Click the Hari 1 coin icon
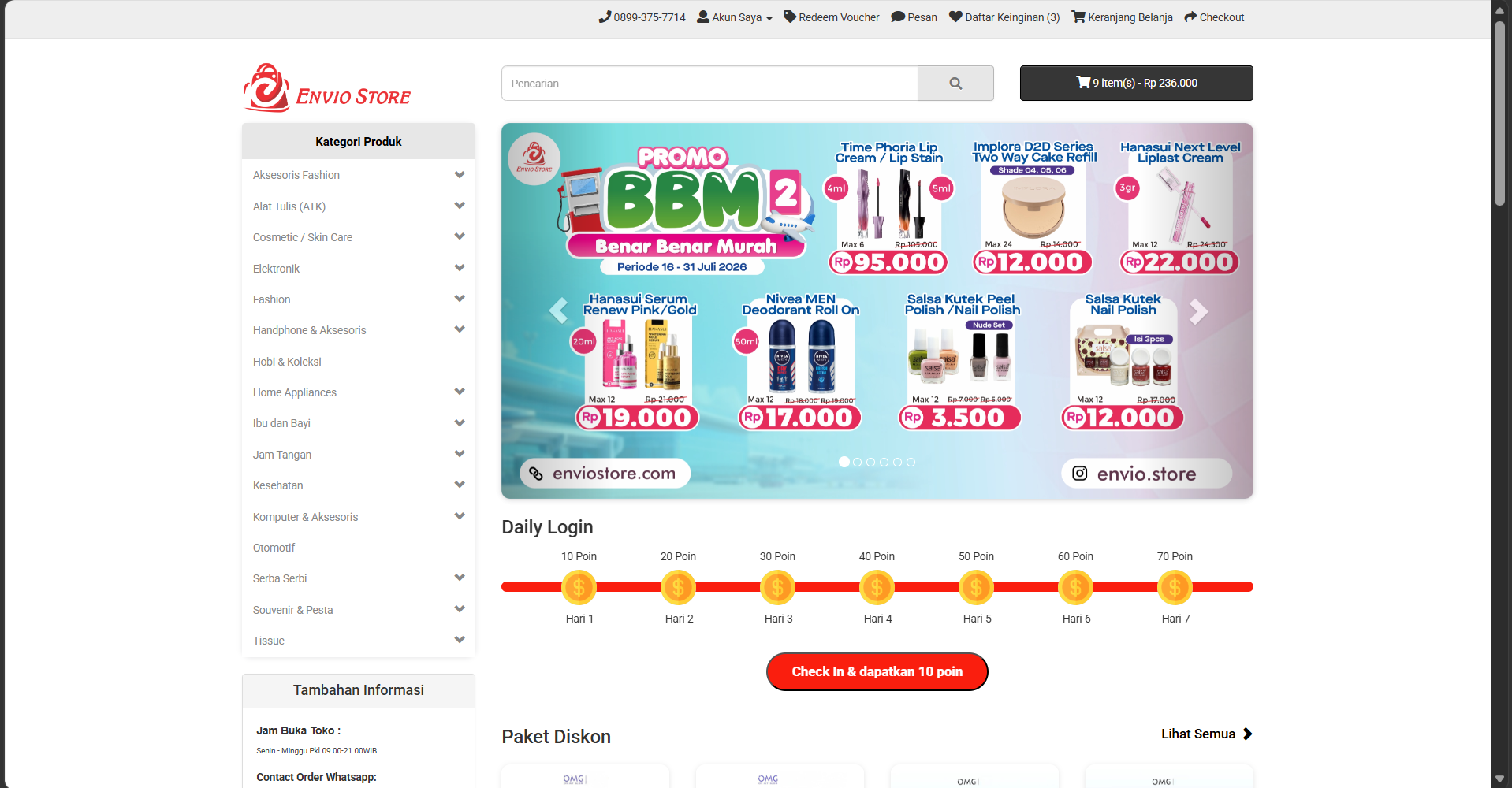The width and height of the screenshot is (1512, 788). pyautogui.click(x=579, y=587)
